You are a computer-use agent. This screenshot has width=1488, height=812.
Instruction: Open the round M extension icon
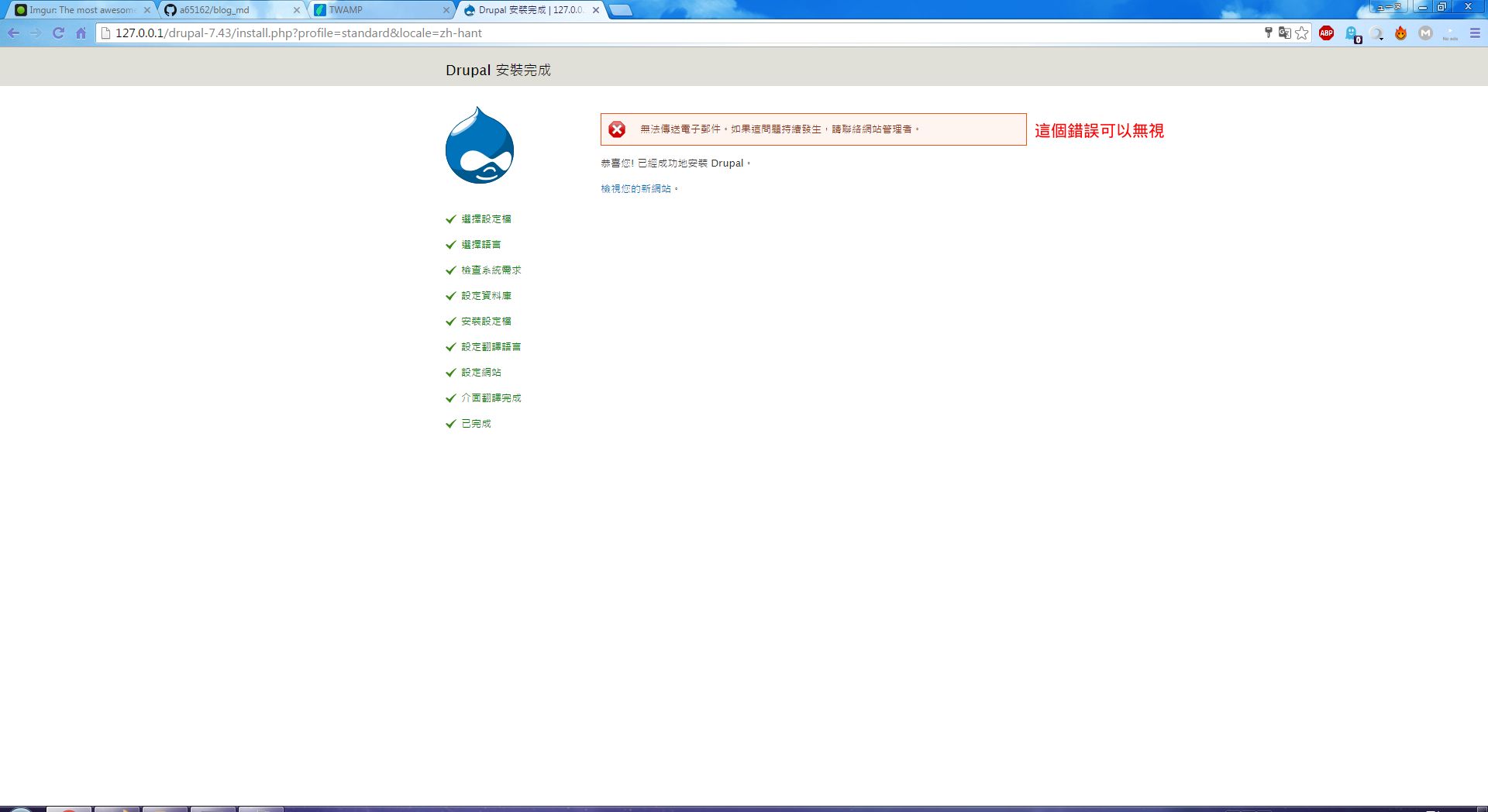1425,33
